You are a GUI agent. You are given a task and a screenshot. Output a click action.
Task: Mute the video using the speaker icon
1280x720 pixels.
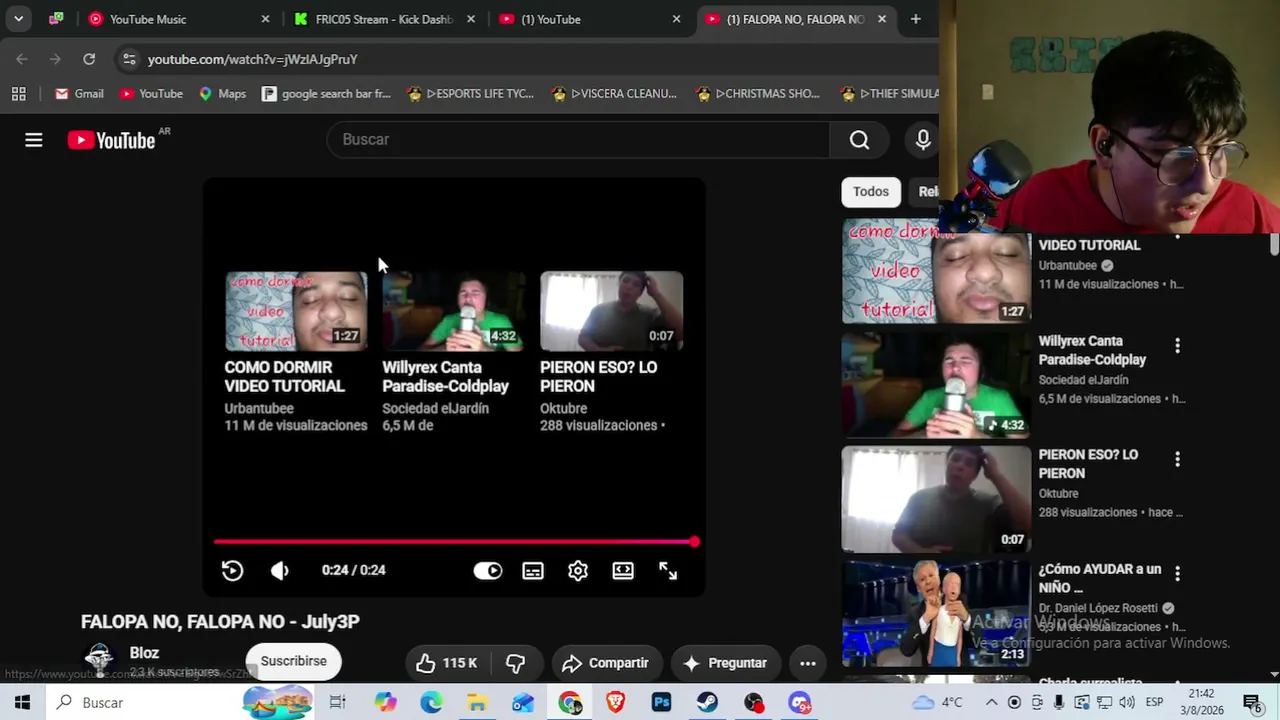(x=280, y=571)
